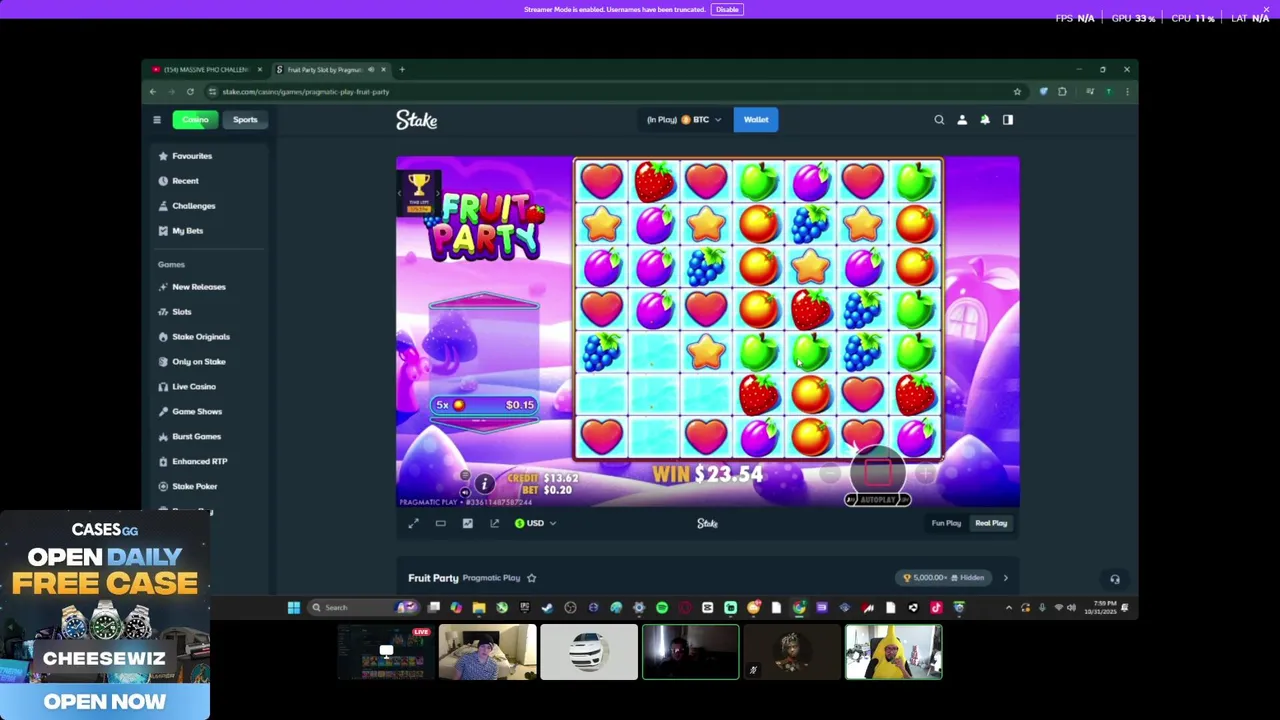This screenshot has height=720, width=1280.
Task: Open Stake Poker in sidebar
Action: click(x=194, y=487)
